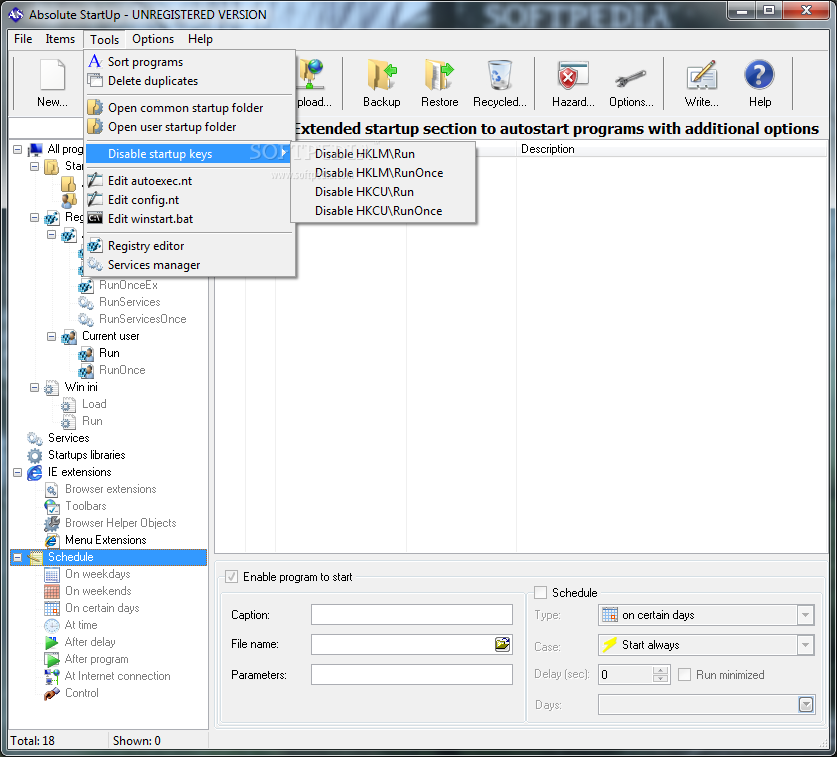Click the Control tree icon

coord(52,693)
